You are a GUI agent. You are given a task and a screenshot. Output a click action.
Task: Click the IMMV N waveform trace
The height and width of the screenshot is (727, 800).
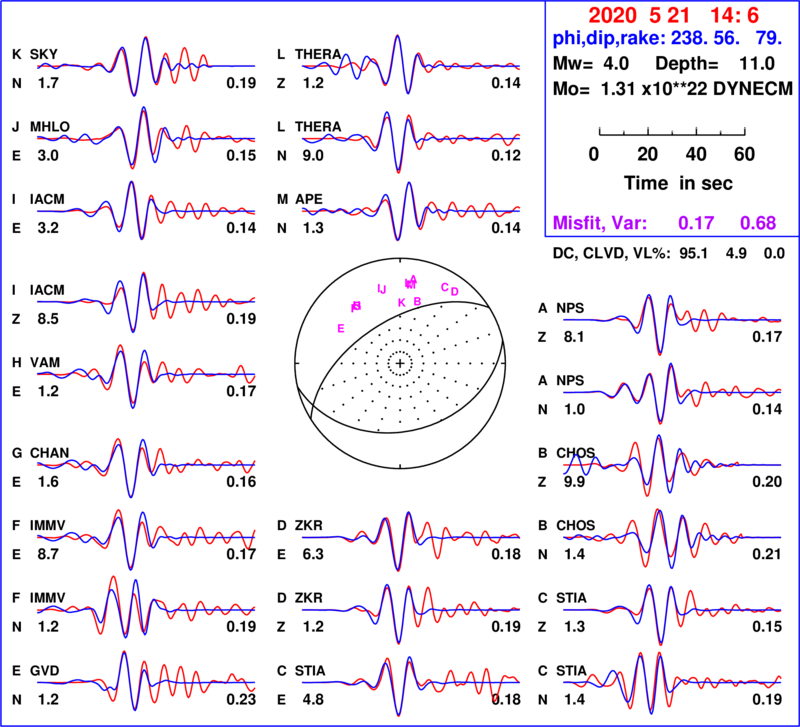click(146, 609)
